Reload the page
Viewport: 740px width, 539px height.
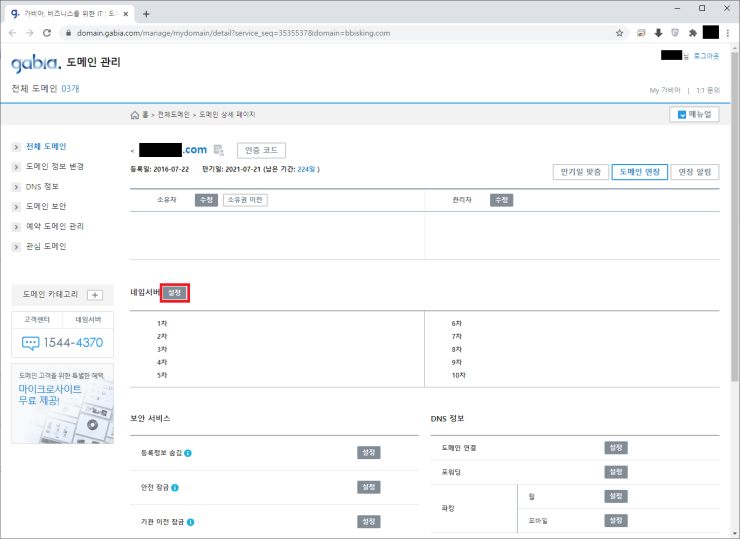click(x=47, y=32)
